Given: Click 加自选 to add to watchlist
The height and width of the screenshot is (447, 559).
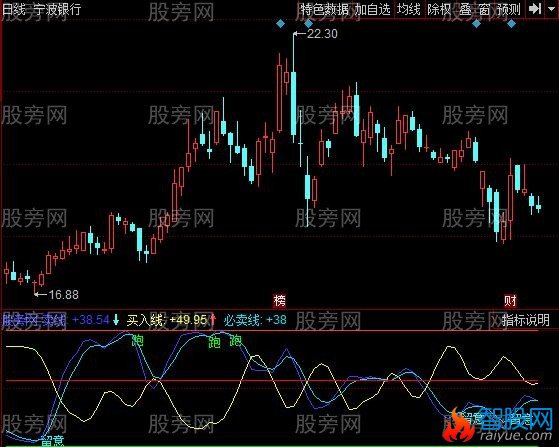Looking at the screenshot, I should (373, 9).
